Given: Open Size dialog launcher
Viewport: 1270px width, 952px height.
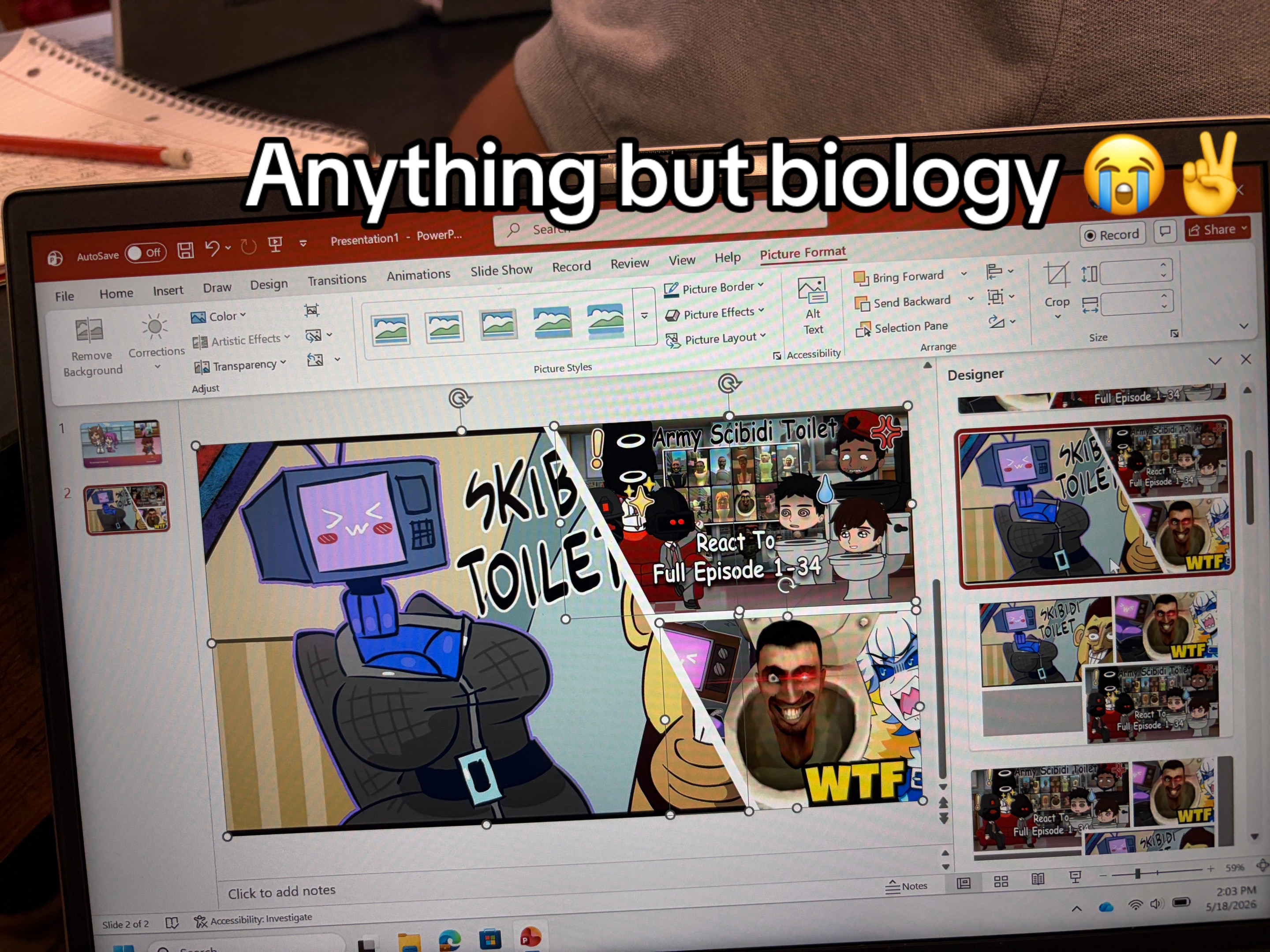Looking at the screenshot, I should pos(1174,333).
